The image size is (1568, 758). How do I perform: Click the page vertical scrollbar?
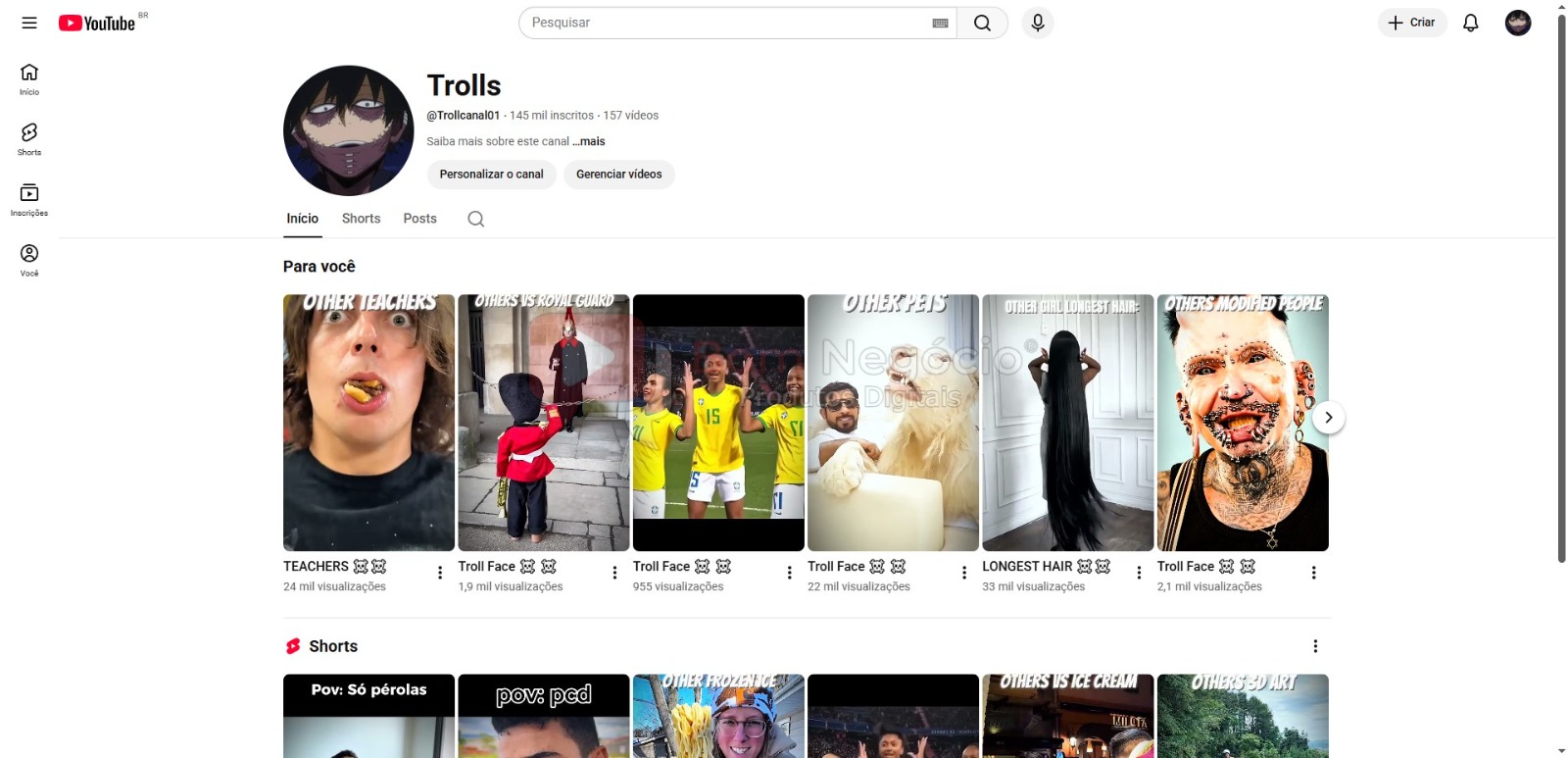tap(1561, 294)
